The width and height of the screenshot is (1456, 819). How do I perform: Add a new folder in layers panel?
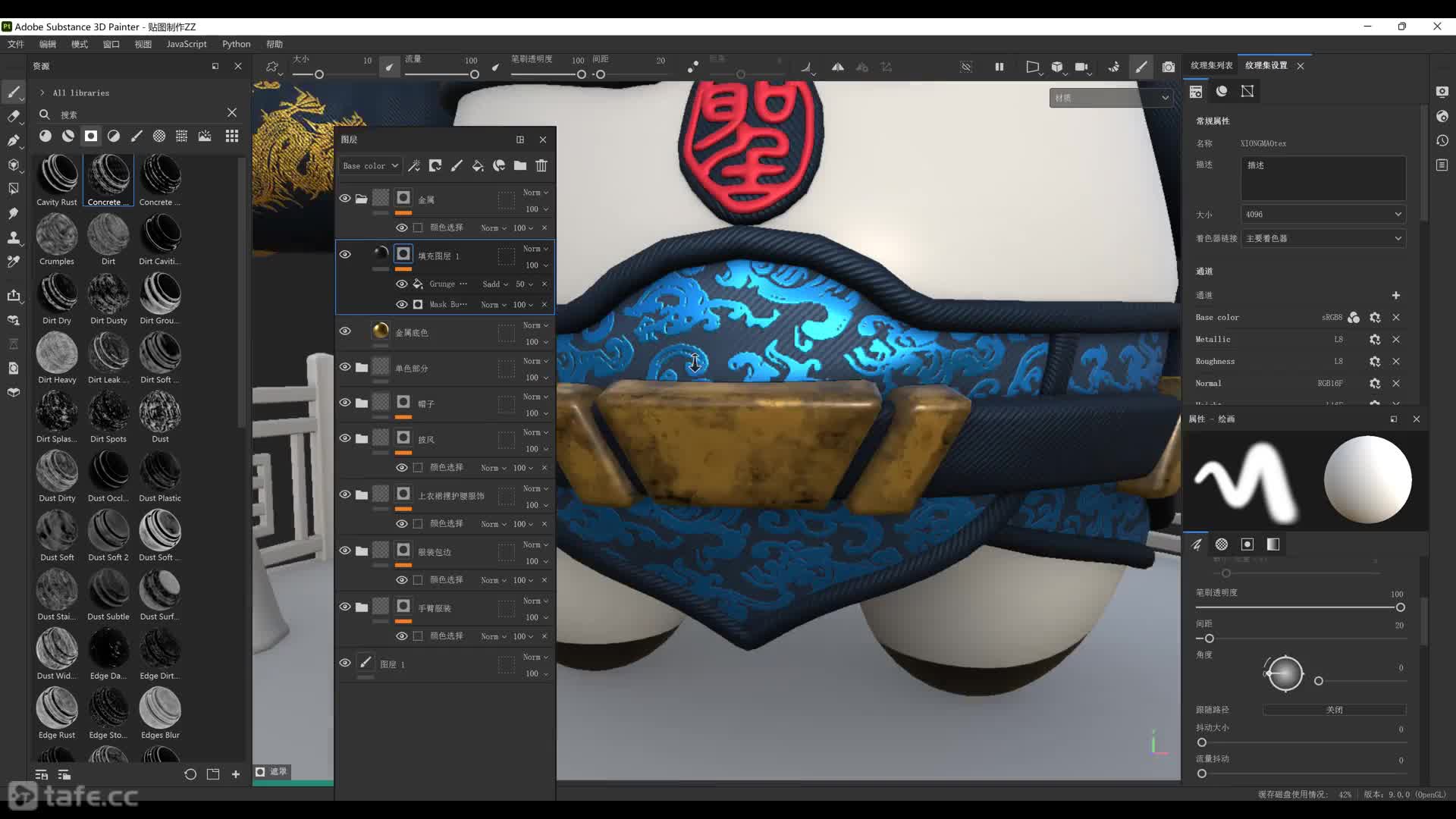(520, 165)
